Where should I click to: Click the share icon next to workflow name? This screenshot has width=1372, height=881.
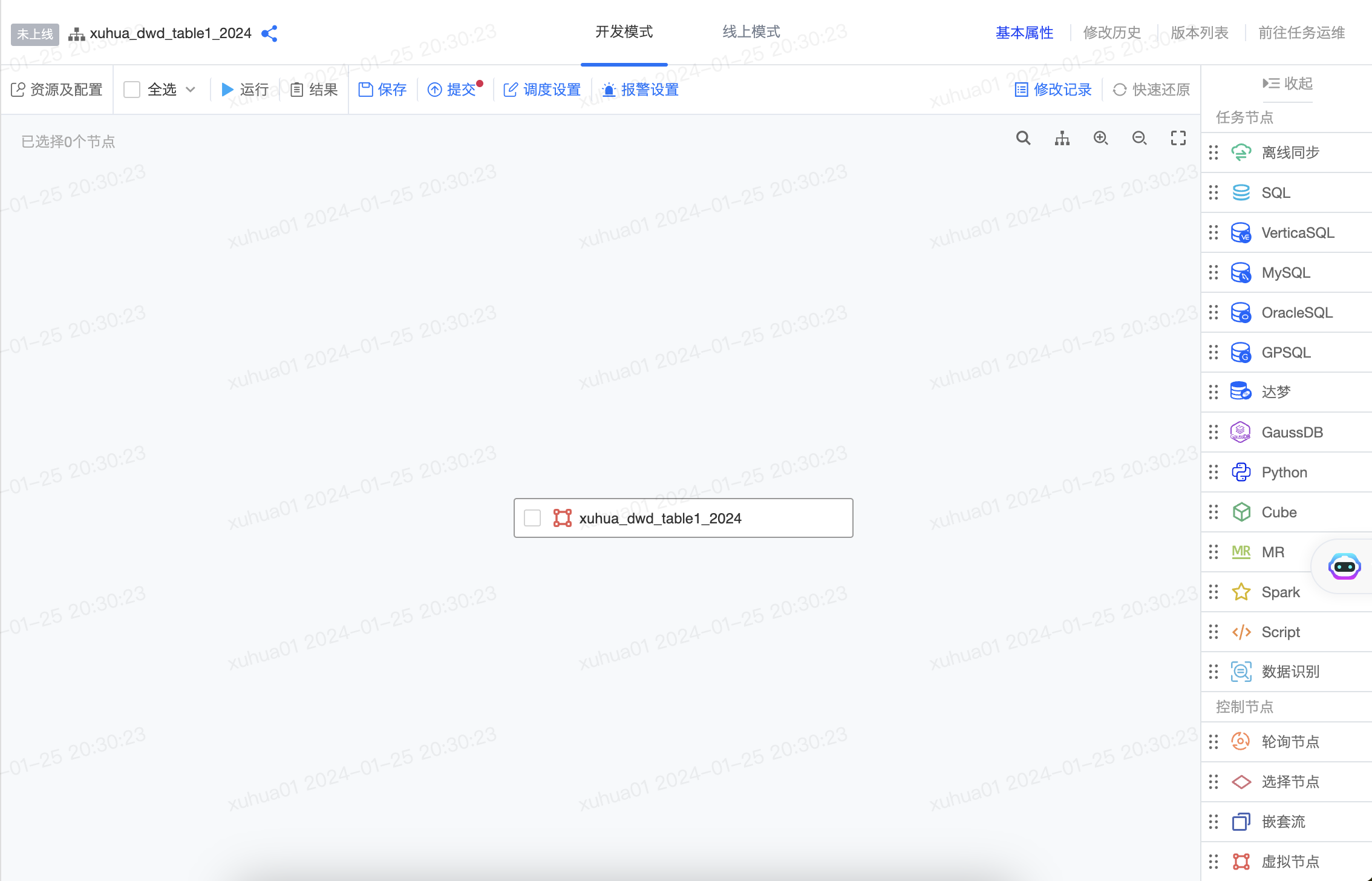(x=269, y=34)
